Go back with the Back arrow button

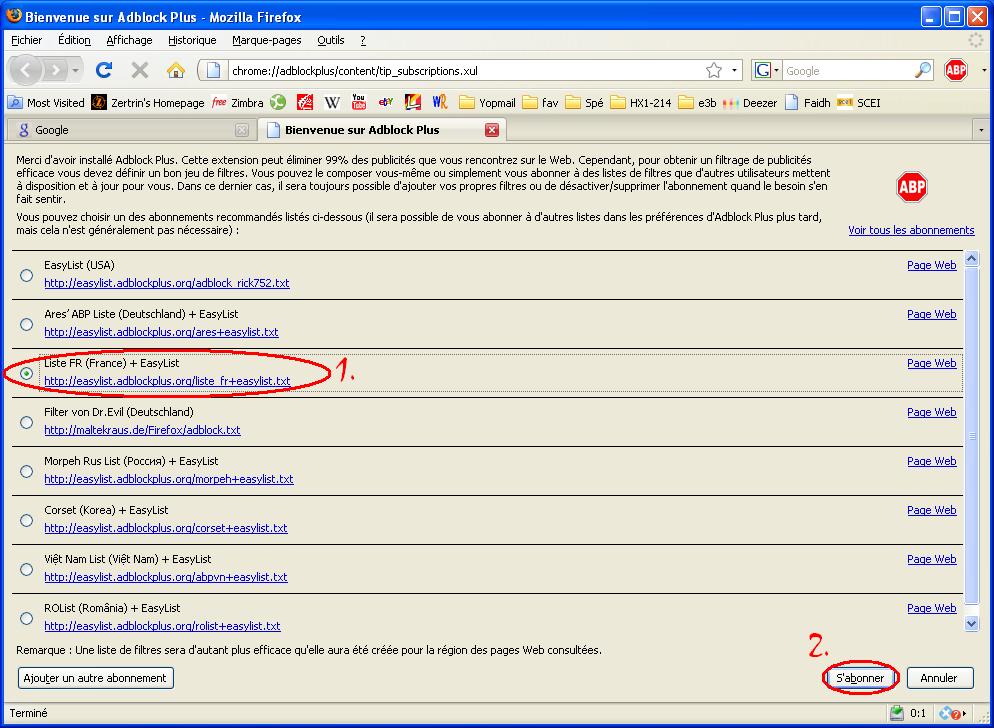coord(25,70)
